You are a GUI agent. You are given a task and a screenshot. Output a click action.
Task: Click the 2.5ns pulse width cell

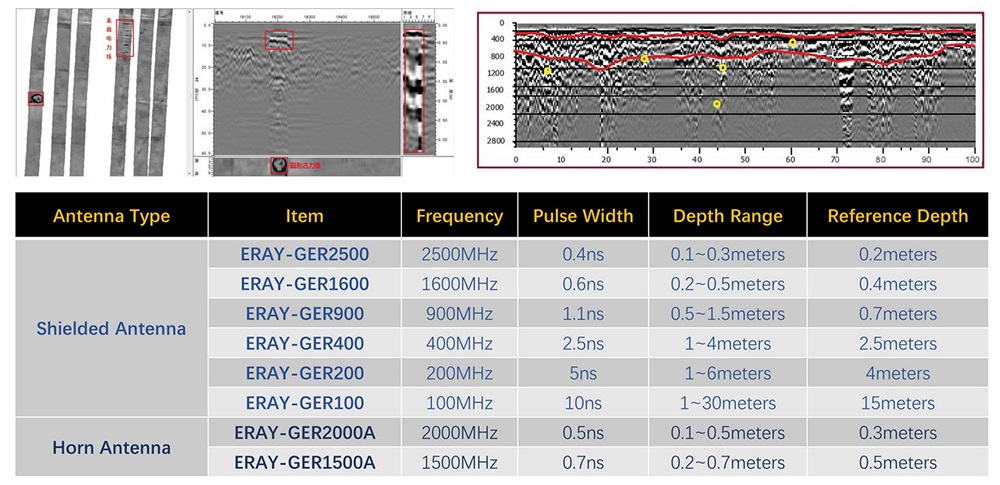point(583,343)
